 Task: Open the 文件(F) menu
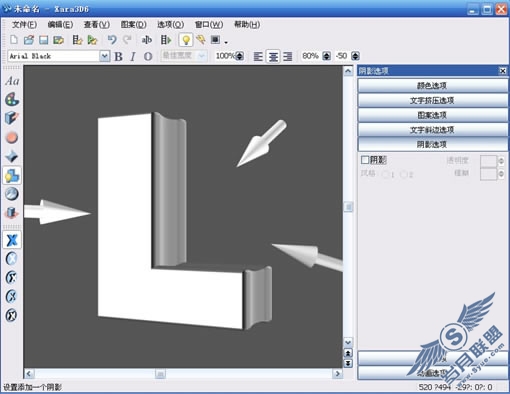(x=24, y=24)
